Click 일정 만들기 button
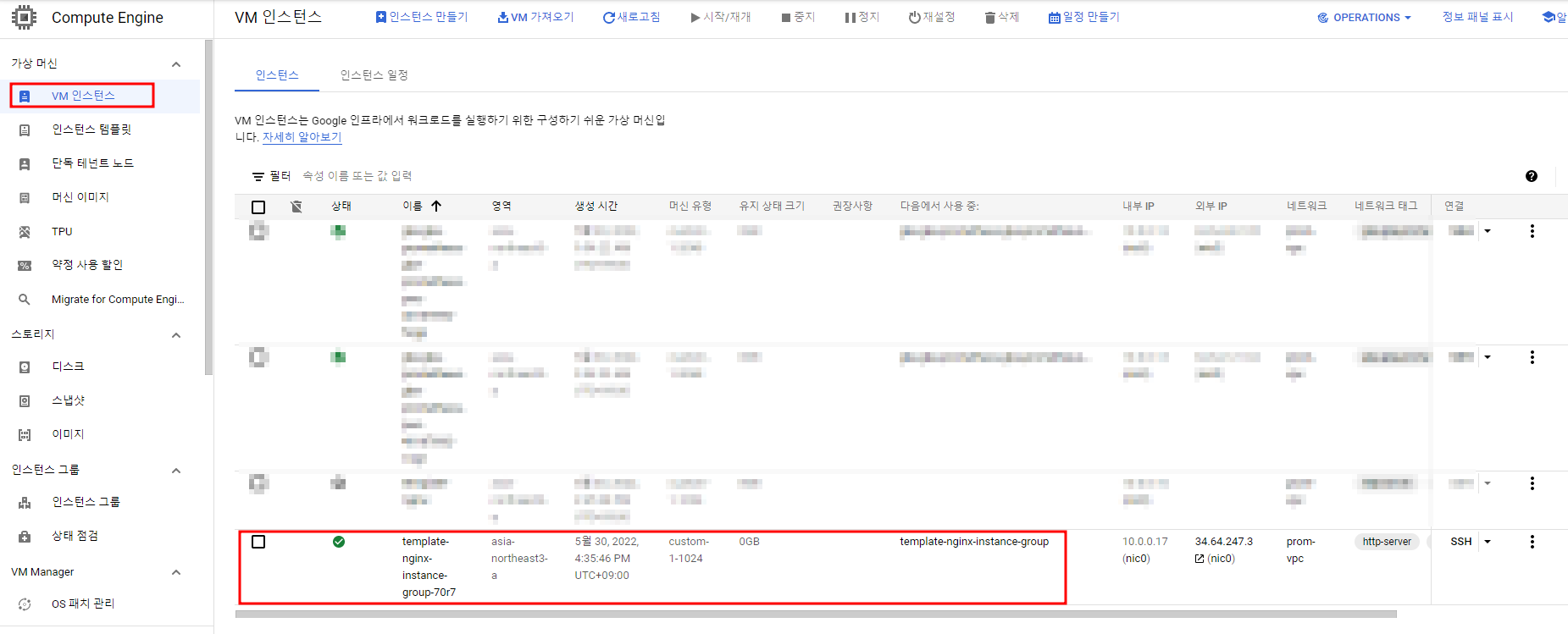The width and height of the screenshot is (1568, 634). tap(1083, 17)
